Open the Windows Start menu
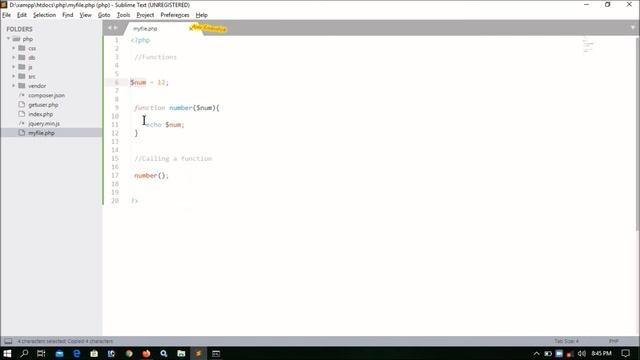 click(7, 353)
